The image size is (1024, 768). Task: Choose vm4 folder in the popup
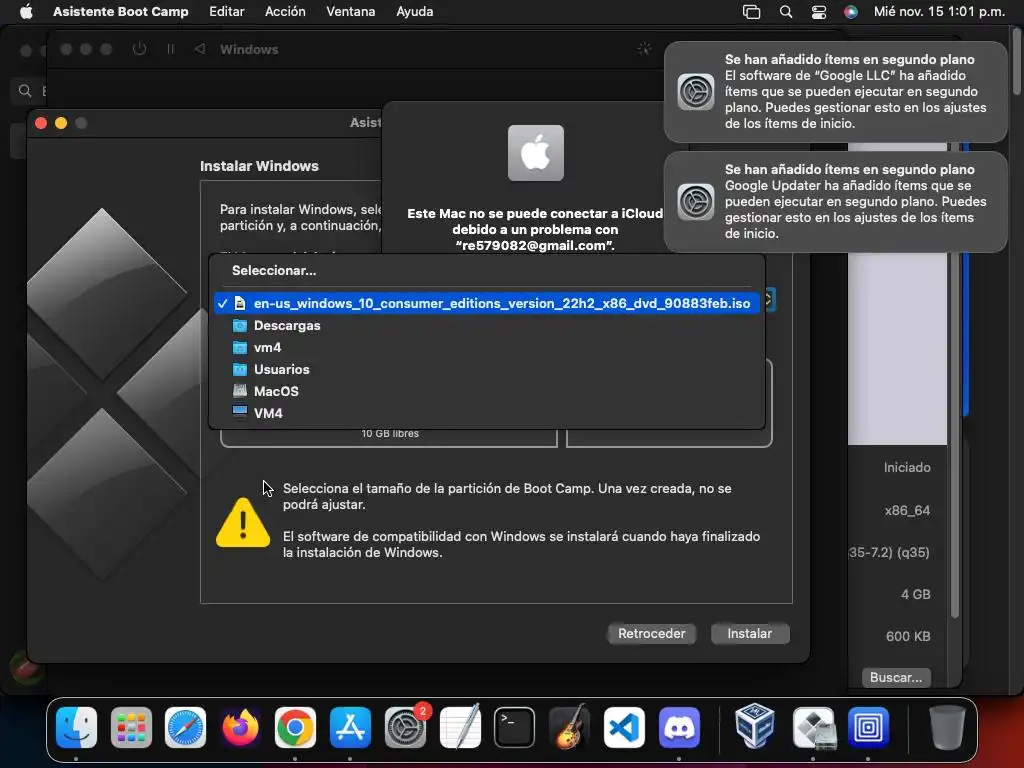pos(487,347)
